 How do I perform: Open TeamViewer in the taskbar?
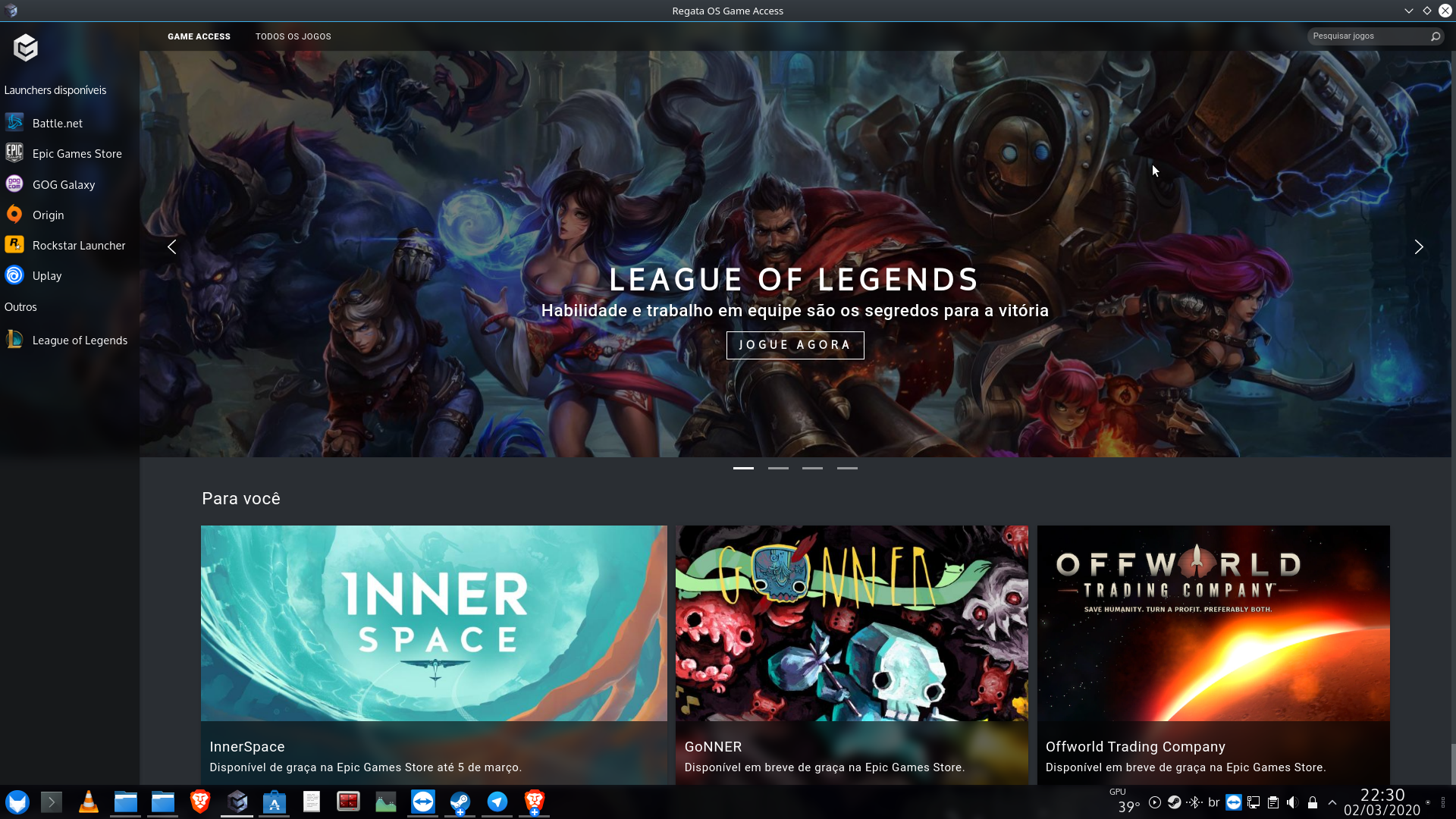[x=423, y=802]
